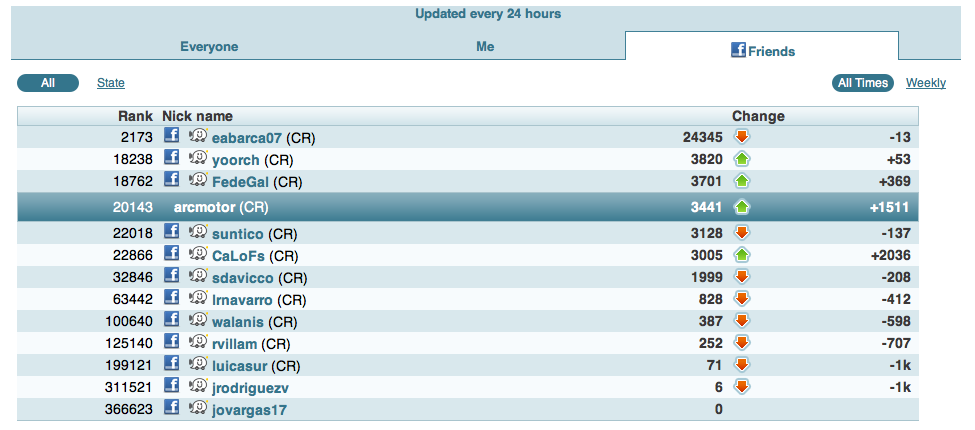
Task: Click Facebook icon next to CaLoFs
Action: click(171, 255)
